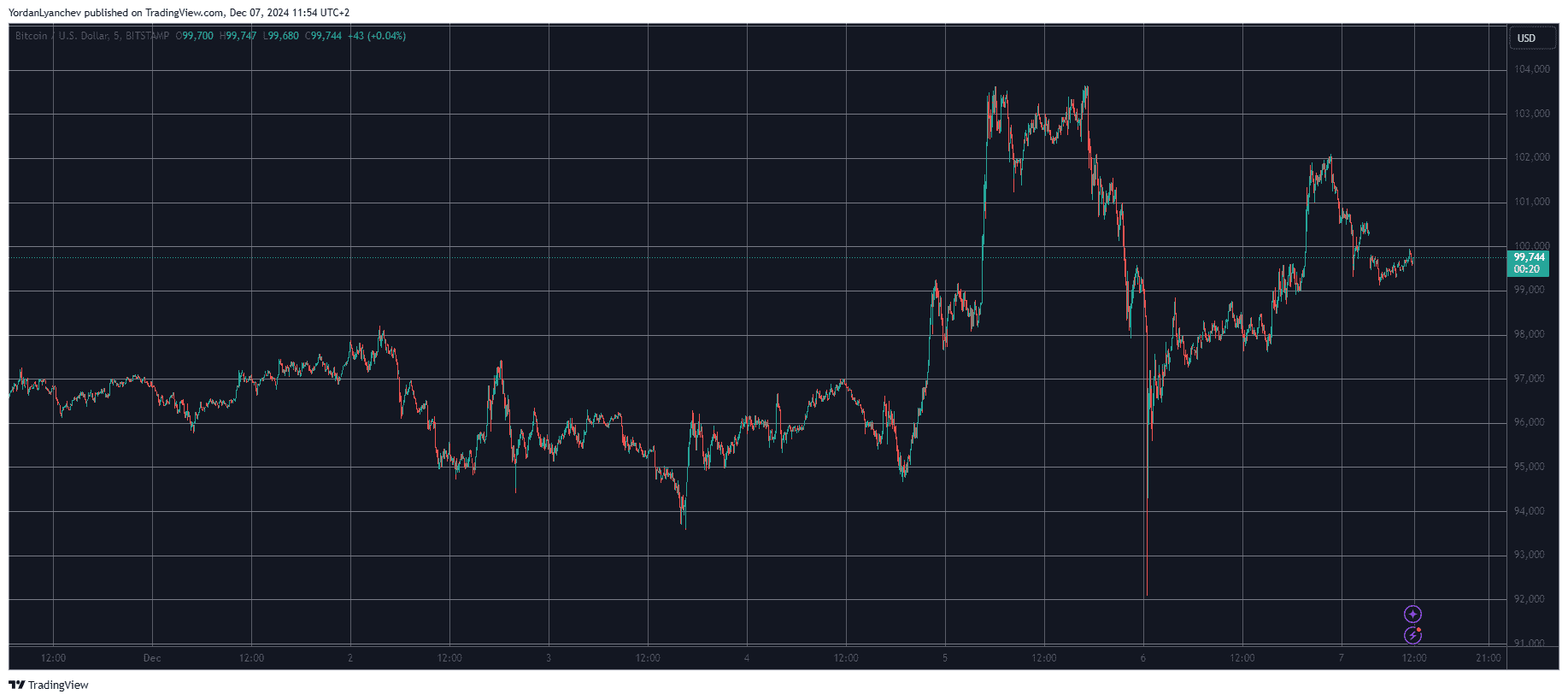The height and width of the screenshot is (700, 1568).
Task: Click the day 4 label on time axis
Action: point(747,658)
